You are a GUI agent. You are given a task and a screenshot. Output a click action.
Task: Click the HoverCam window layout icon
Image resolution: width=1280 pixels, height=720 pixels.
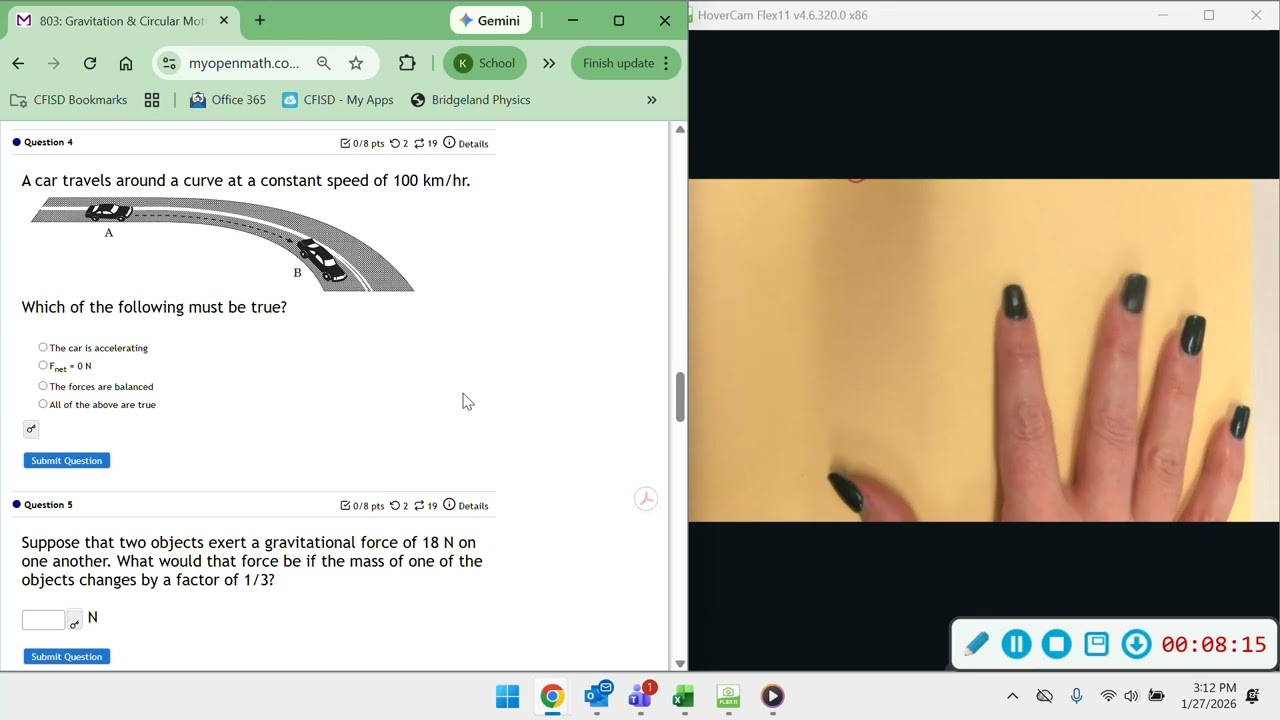[1096, 644]
